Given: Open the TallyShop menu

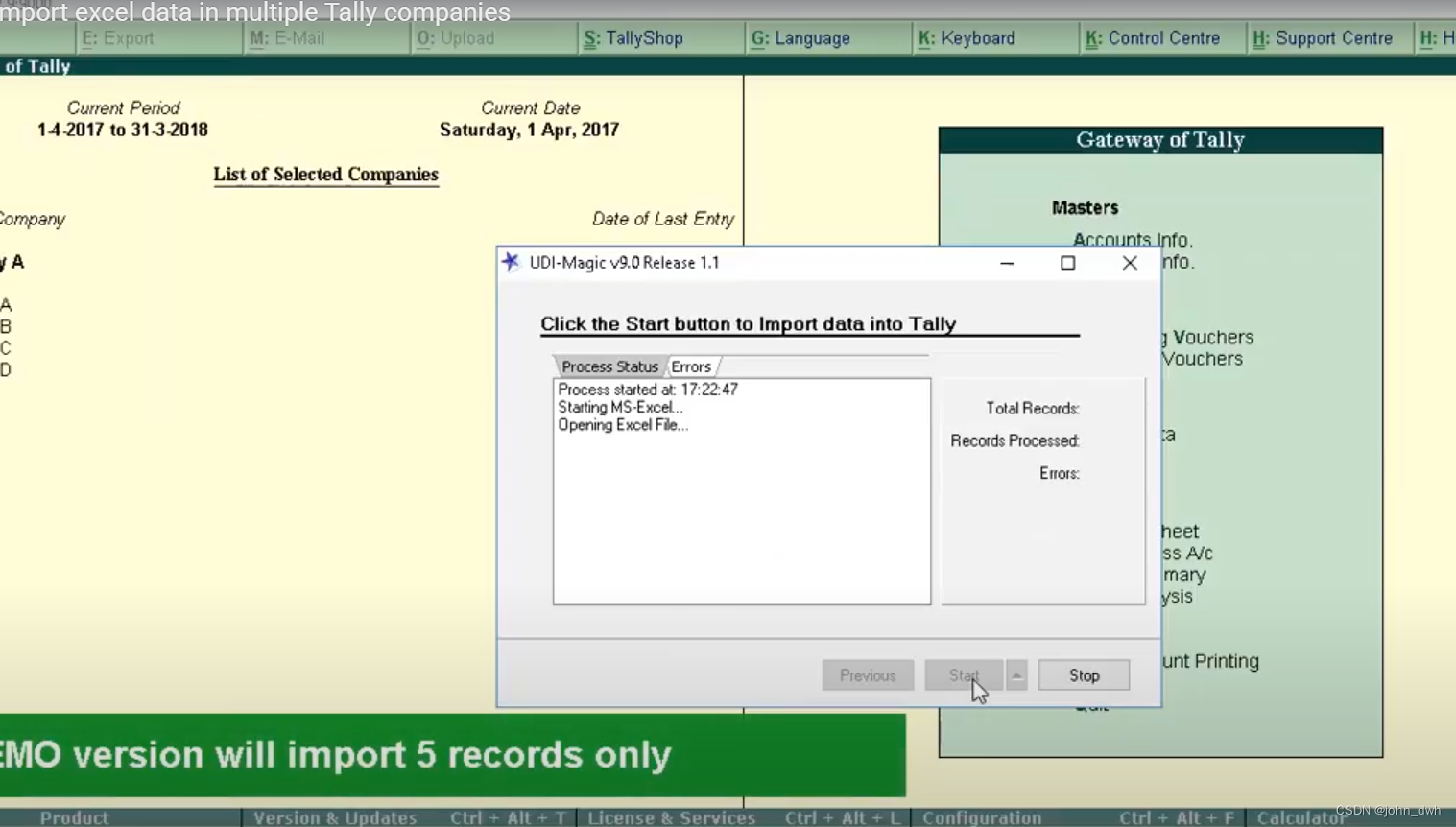Looking at the screenshot, I should pyautogui.click(x=633, y=38).
